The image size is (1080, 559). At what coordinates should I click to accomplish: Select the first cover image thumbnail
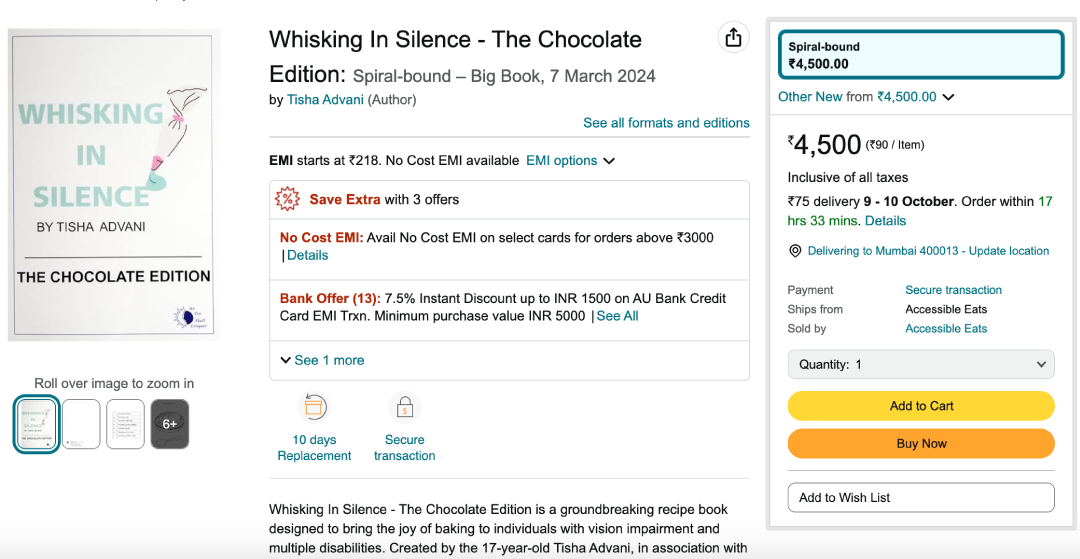pyautogui.click(x=37, y=424)
